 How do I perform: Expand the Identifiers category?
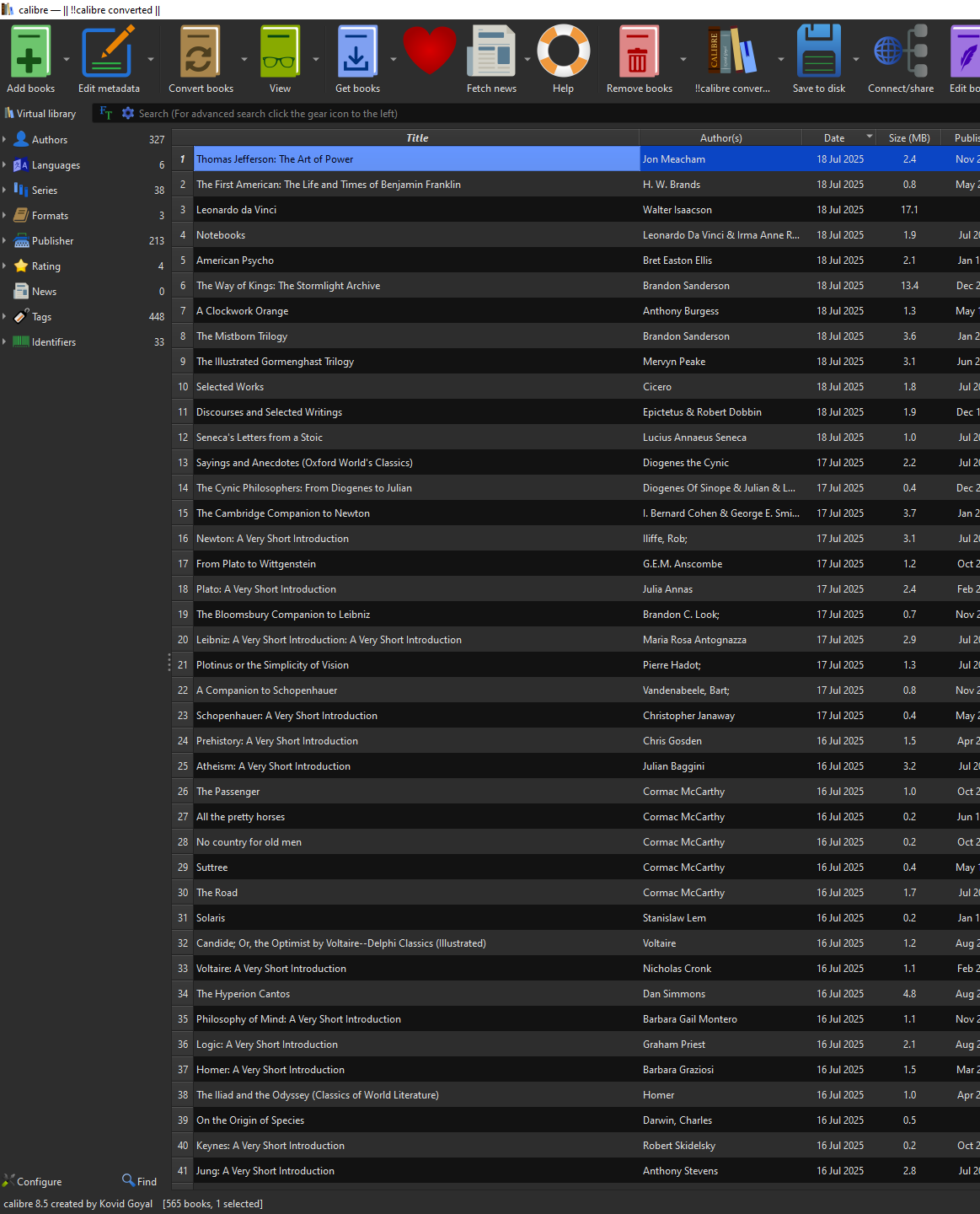4,341
